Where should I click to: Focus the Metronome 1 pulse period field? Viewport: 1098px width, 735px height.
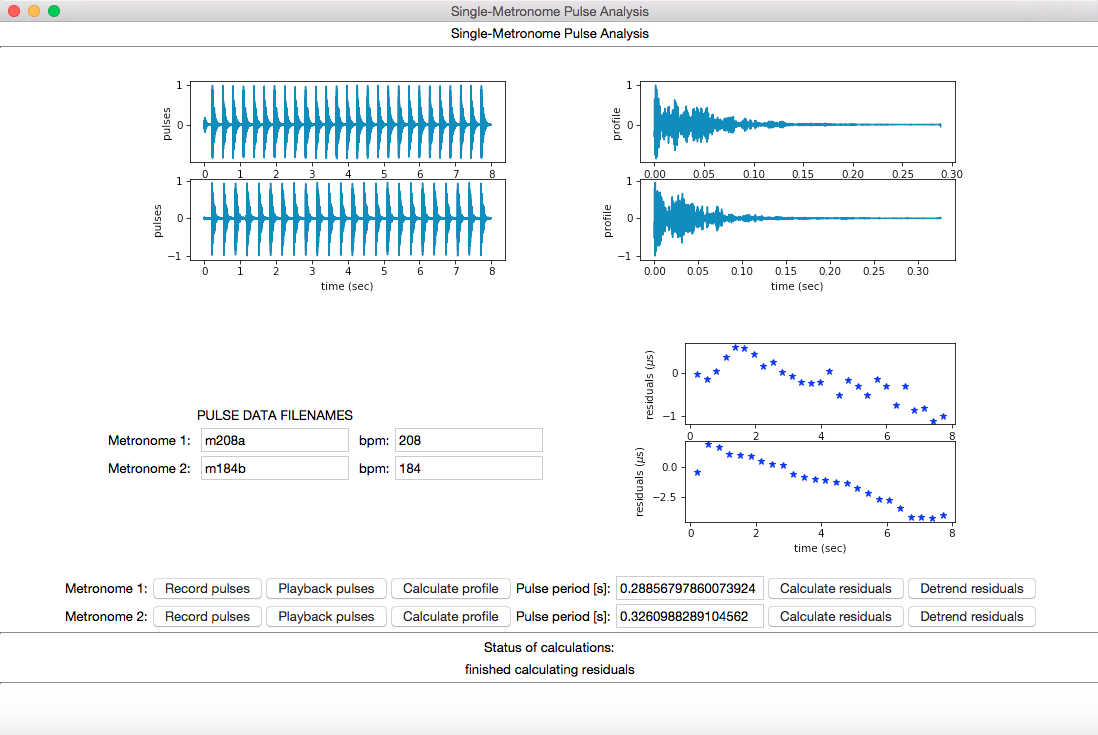coord(690,588)
